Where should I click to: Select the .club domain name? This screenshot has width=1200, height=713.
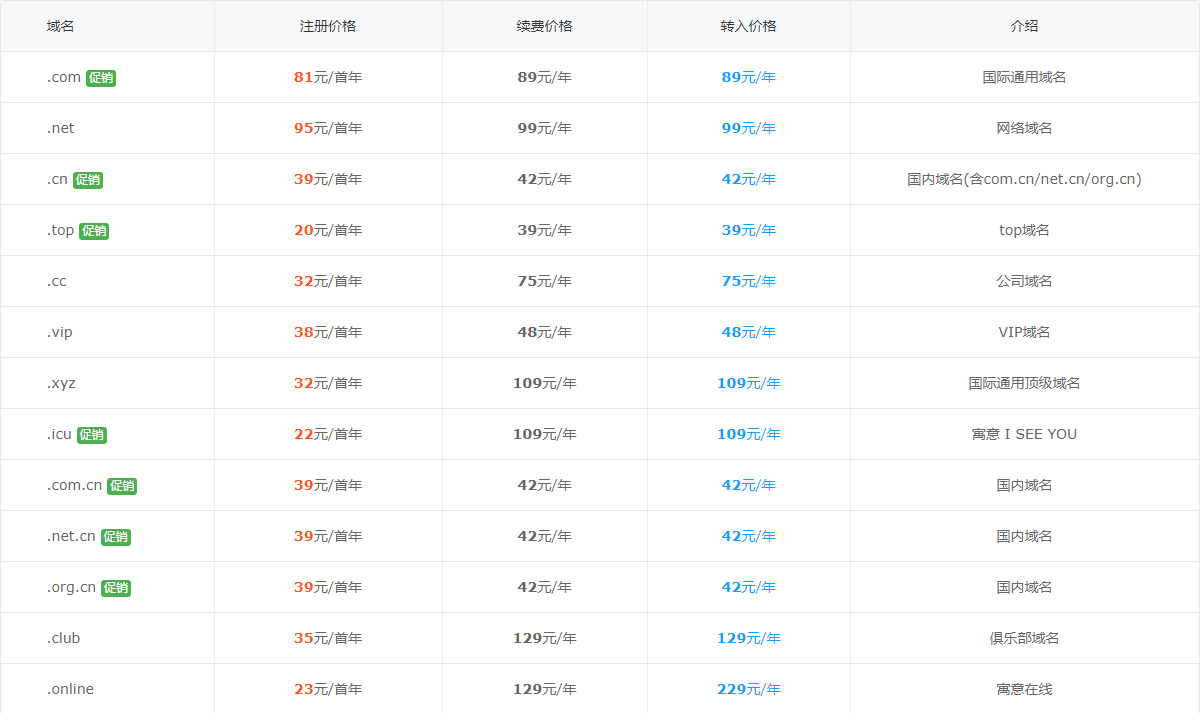coord(63,638)
